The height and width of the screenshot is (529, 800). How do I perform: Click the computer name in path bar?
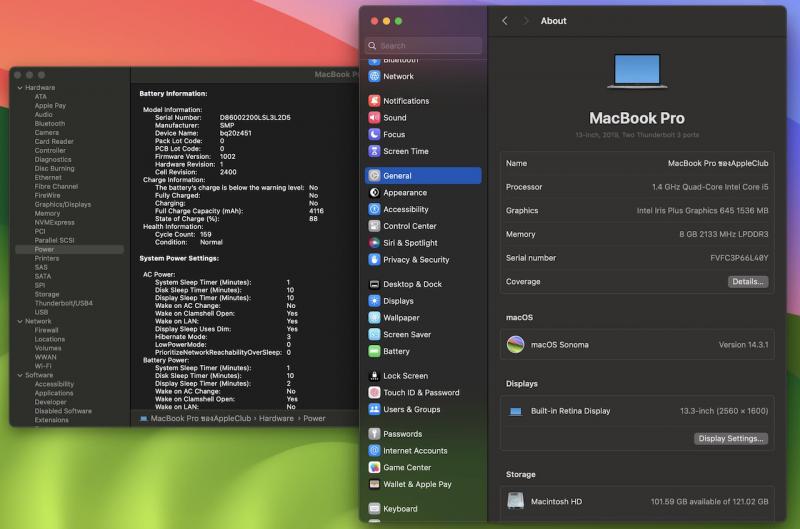click(x=201, y=418)
